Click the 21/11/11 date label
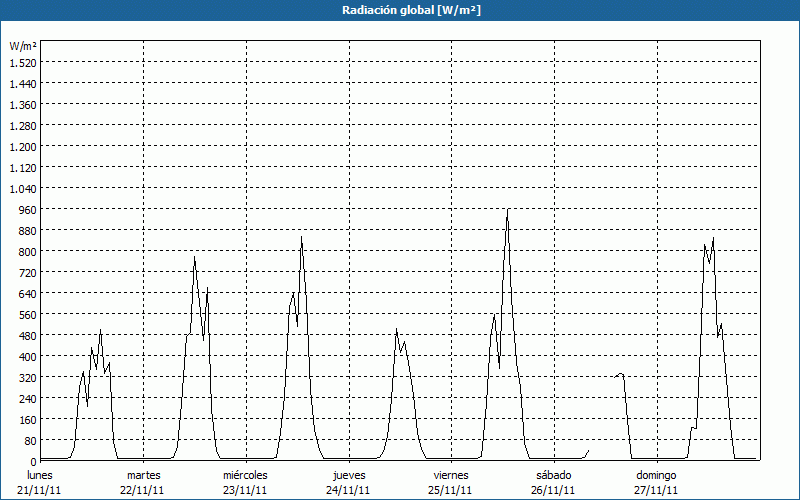Screen dimensions: 800x500 click(x=40, y=490)
